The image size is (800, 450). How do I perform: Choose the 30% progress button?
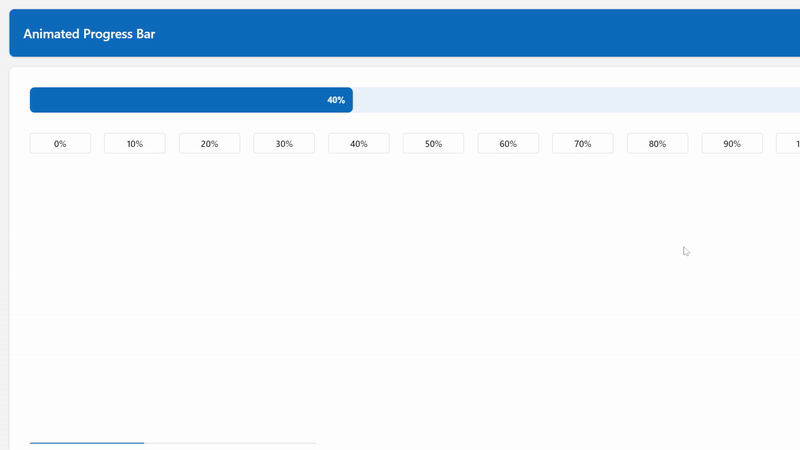tap(284, 143)
